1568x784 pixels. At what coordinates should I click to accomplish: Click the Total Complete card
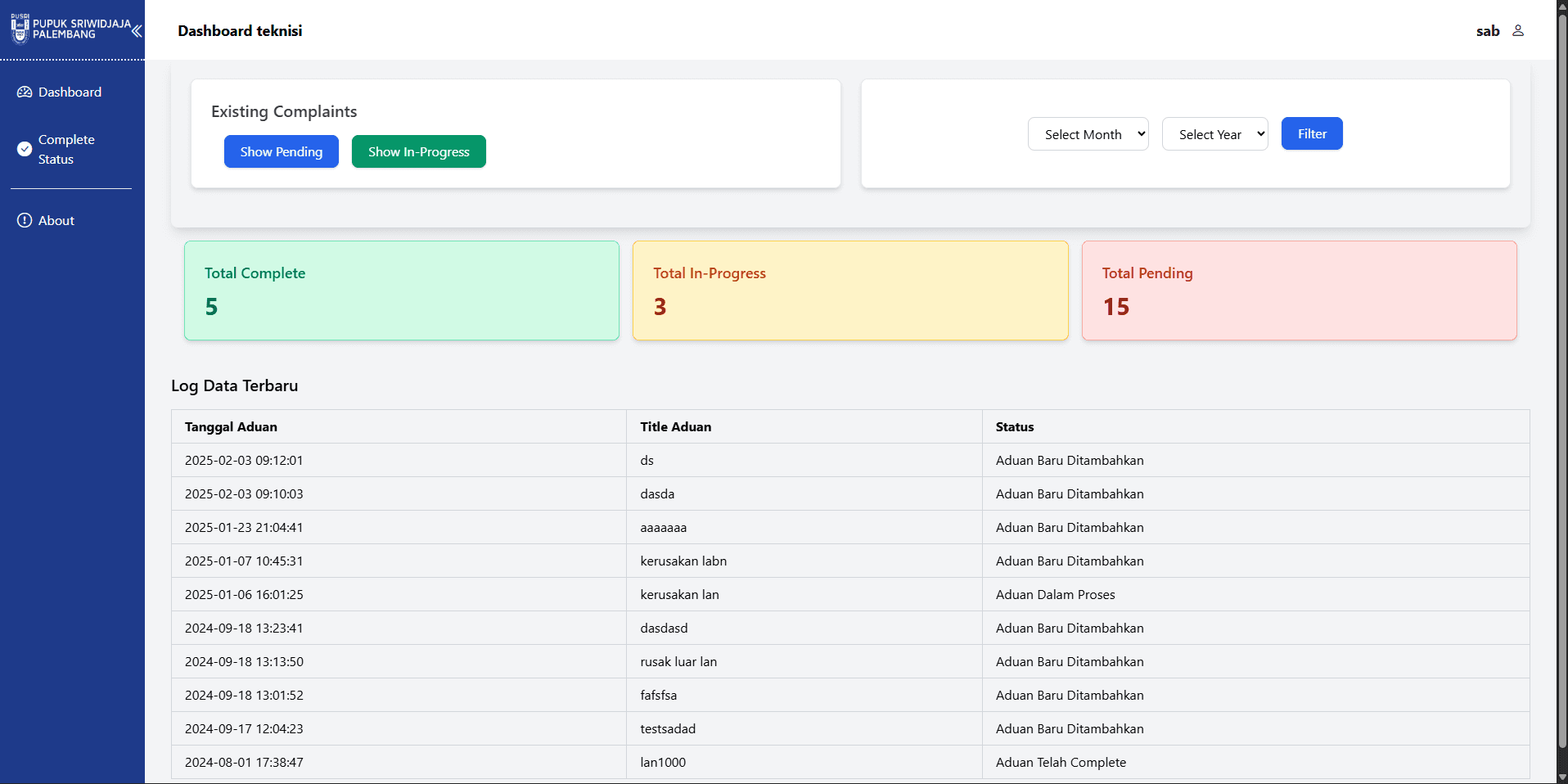point(401,291)
